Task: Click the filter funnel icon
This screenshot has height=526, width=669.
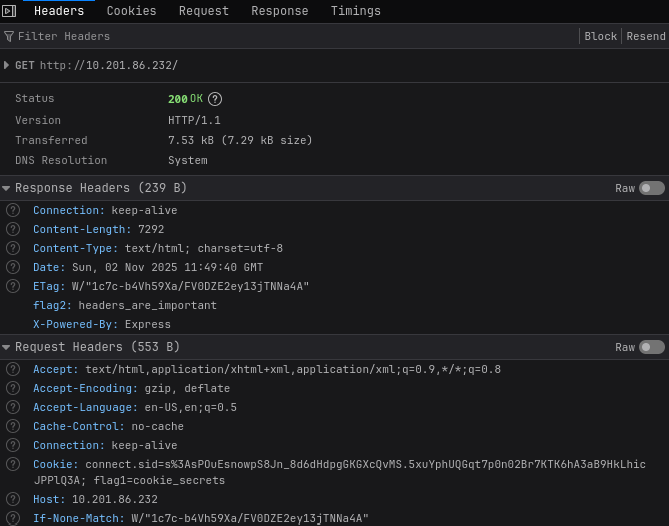Action: 9,36
